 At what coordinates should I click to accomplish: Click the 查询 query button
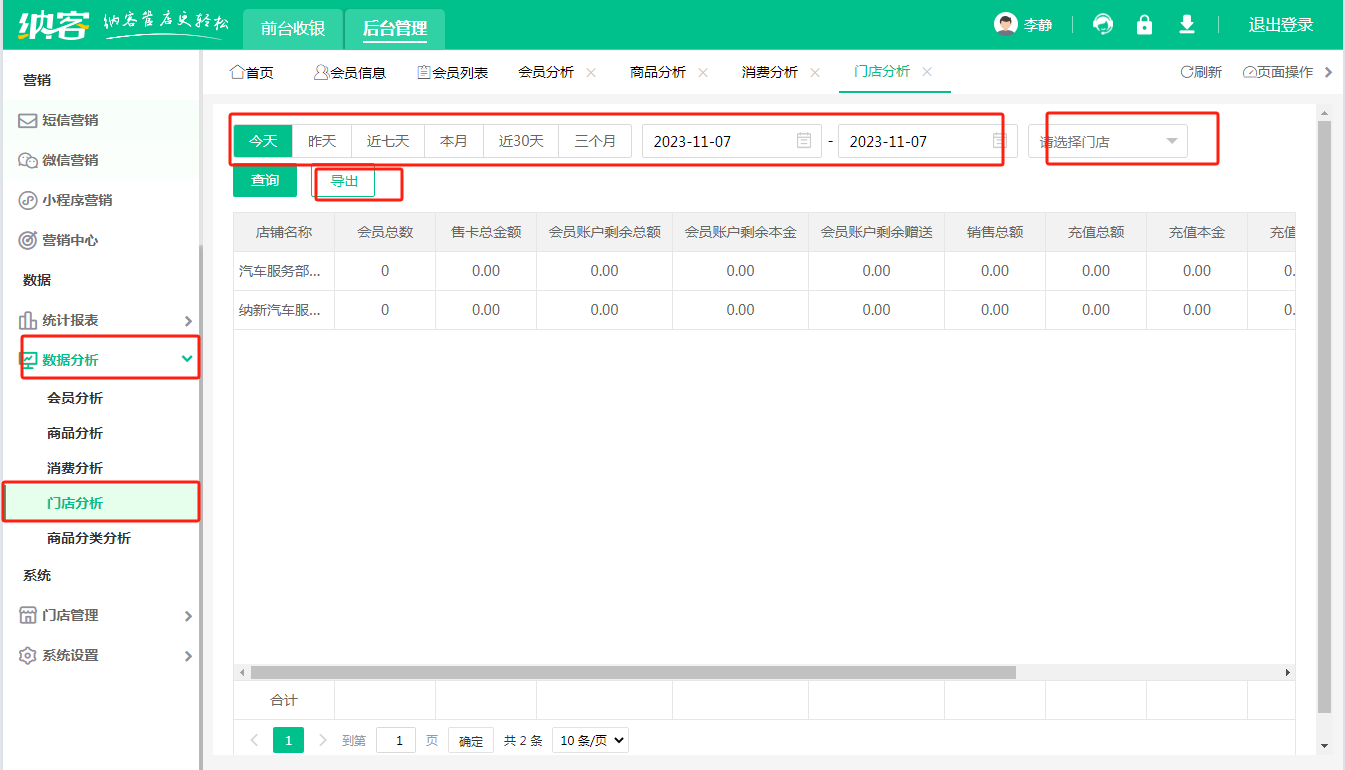[x=264, y=181]
